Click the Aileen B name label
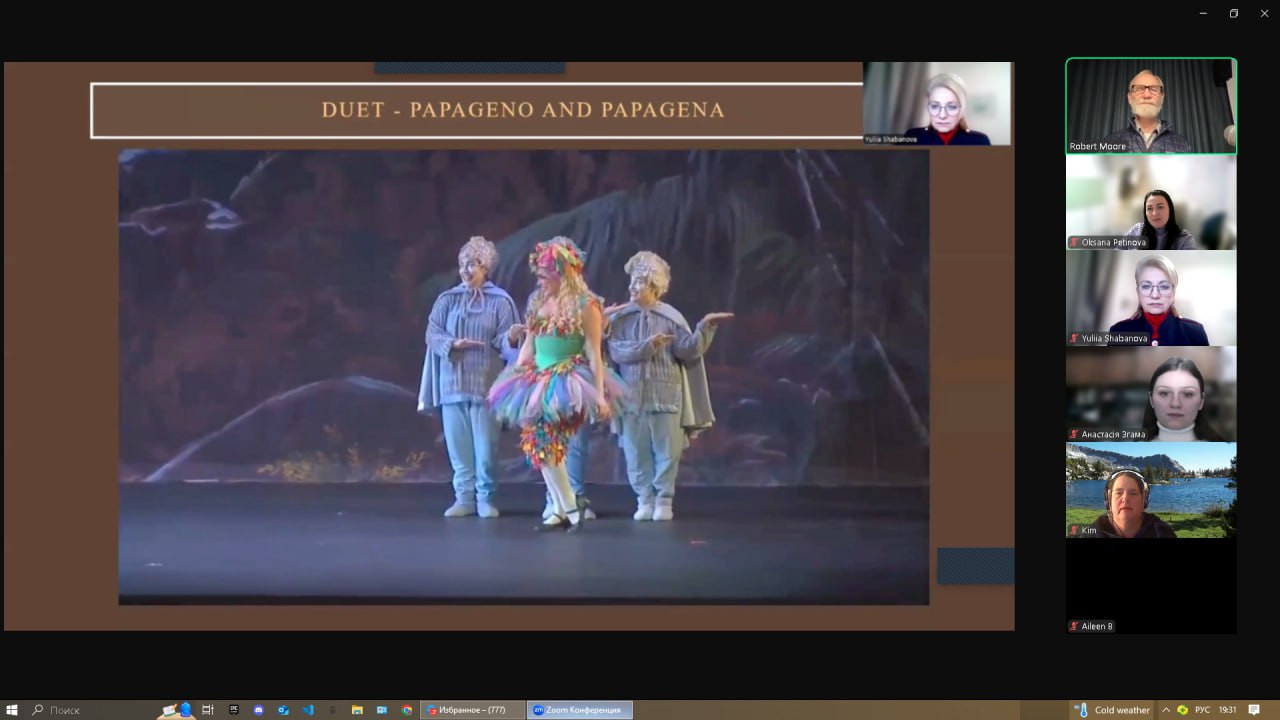 click(x=1097, y=627)
